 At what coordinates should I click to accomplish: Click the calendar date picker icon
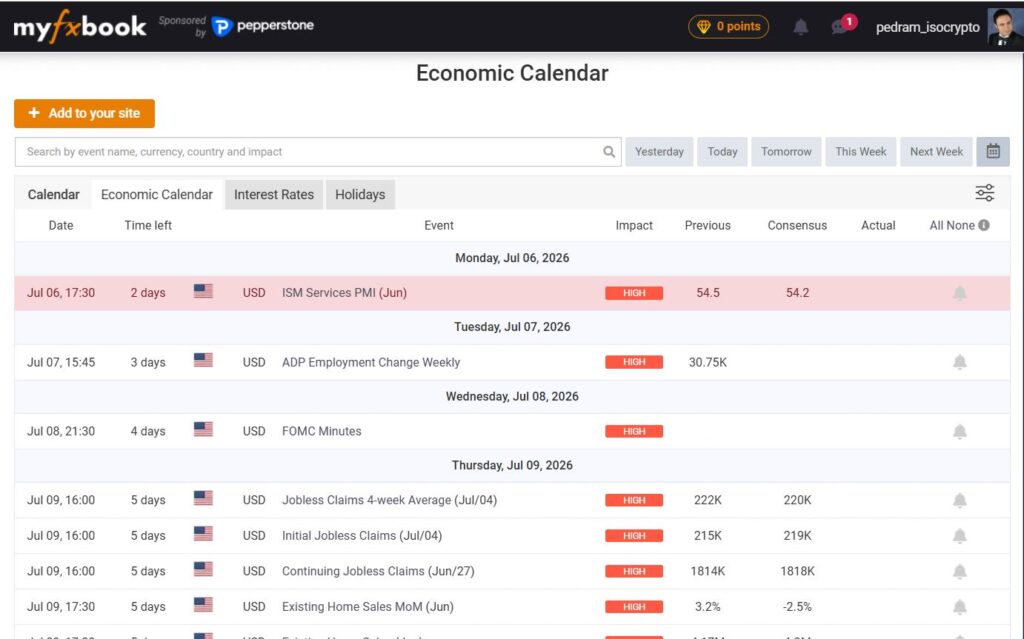tap(993, 152)
